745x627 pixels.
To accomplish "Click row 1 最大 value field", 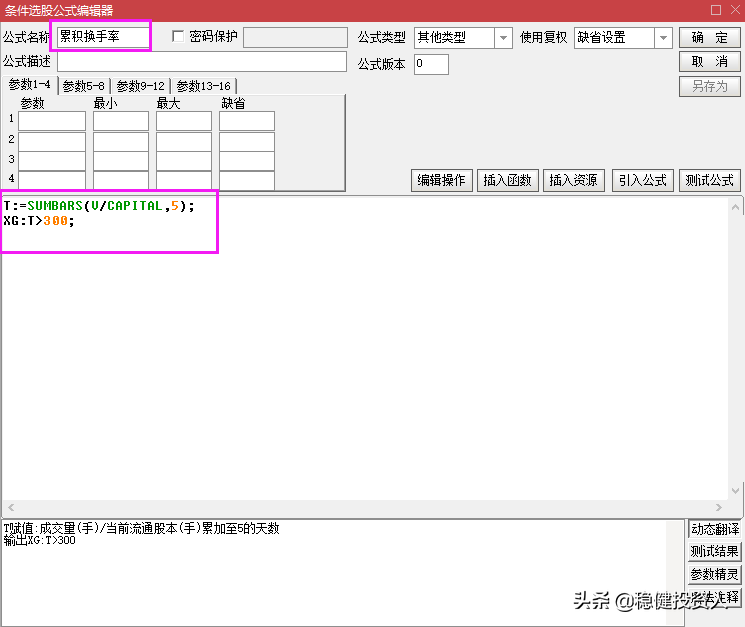I will (184, 121).
